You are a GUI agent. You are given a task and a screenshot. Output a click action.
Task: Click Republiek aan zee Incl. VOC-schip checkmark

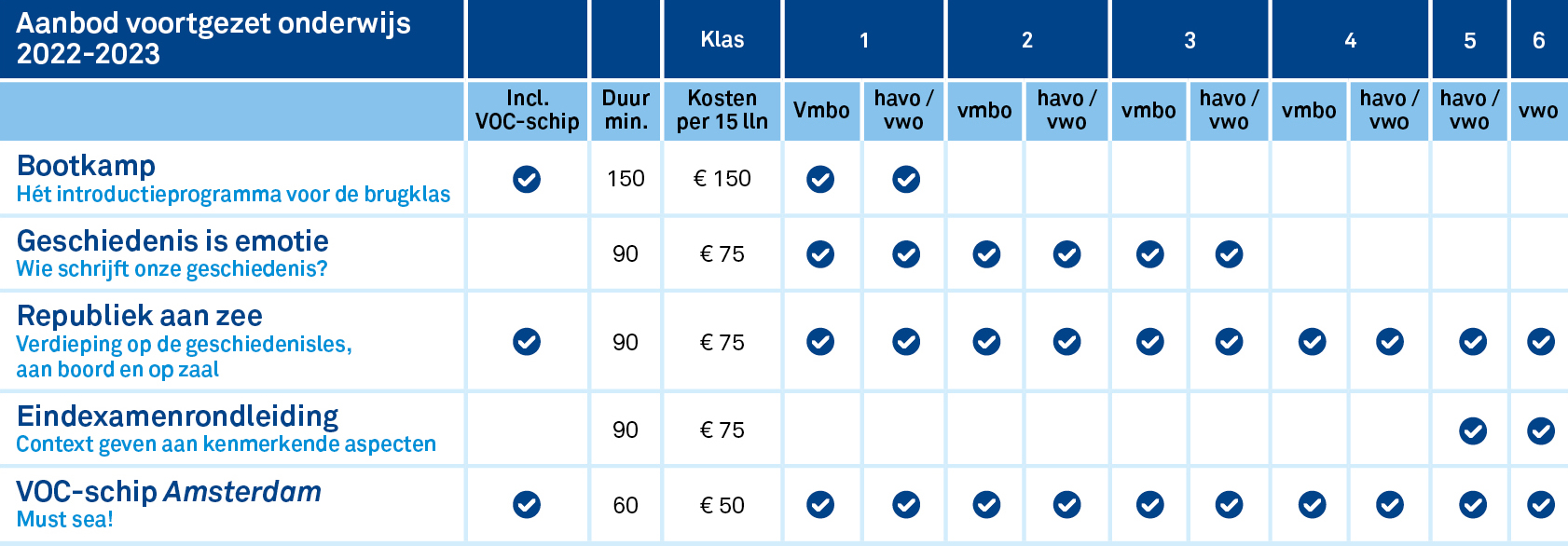pos(527,342)
